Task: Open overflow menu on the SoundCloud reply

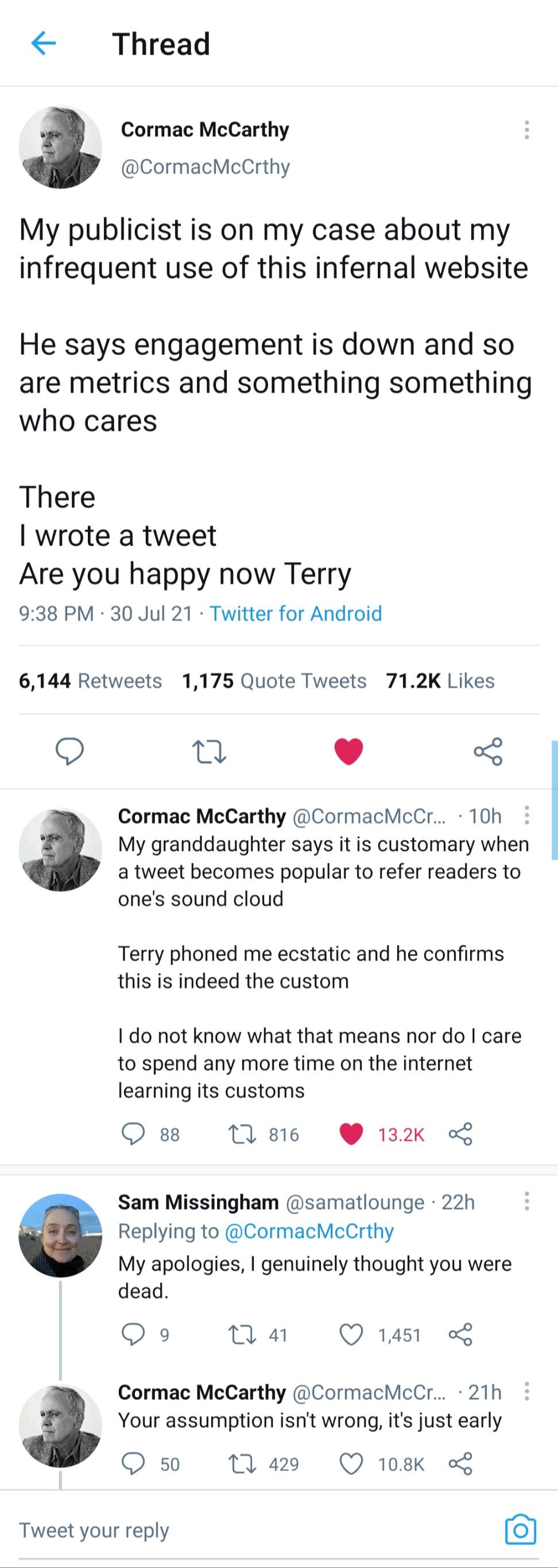Action: (527, 816)
